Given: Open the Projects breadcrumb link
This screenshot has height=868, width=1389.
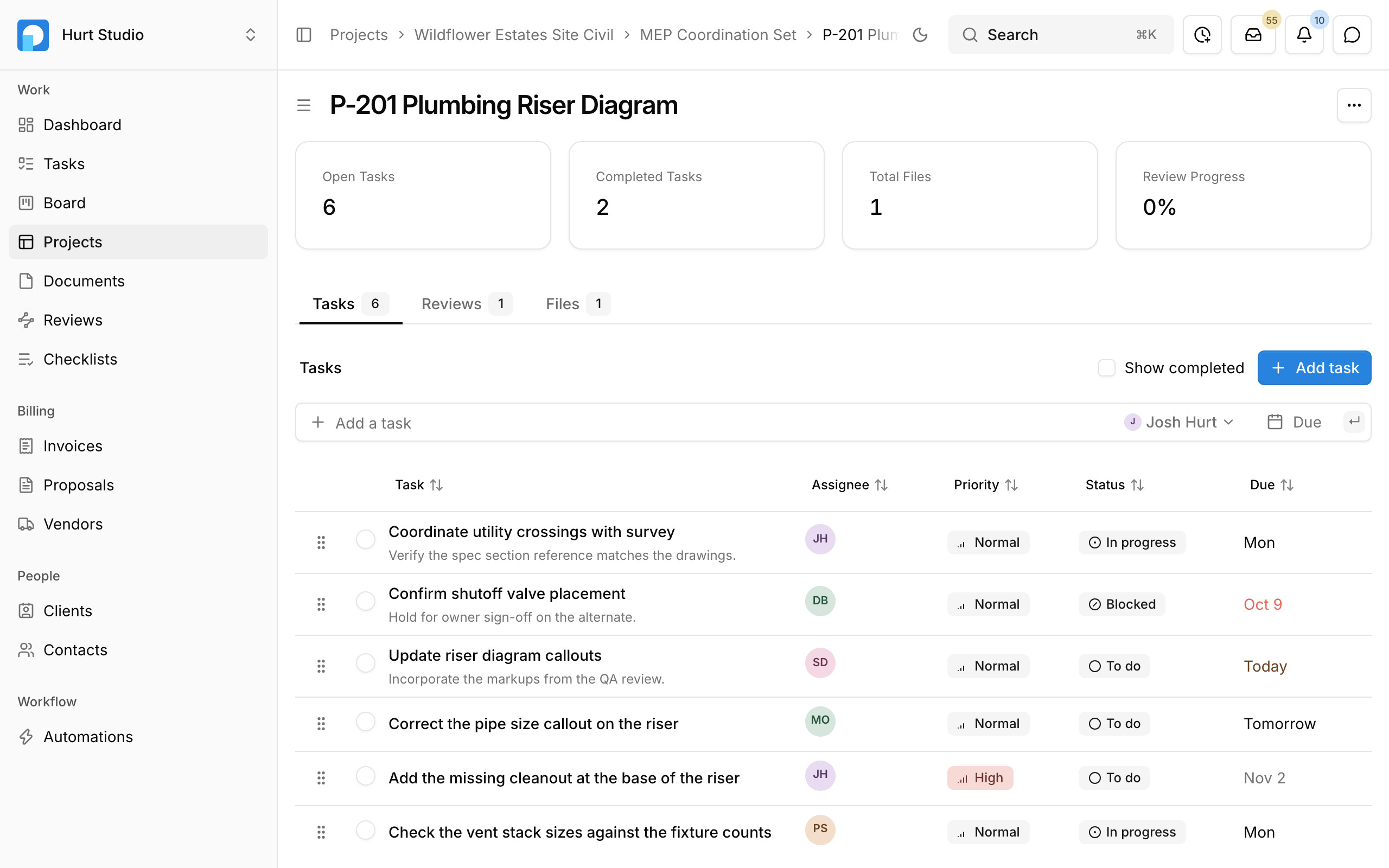Looking at the screenshot, I should pyautogui.click(x=359, y=34).
